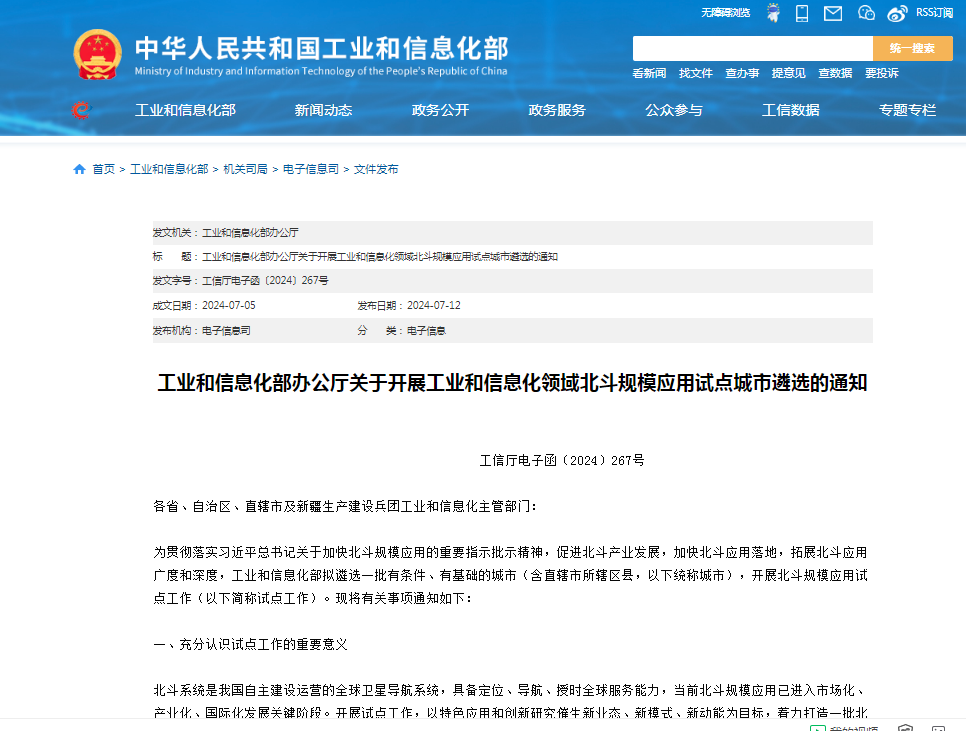Select the 工信数据 navigation item
The width and height of the screenshot is (966, 731).
pyautogui.click(x=790, y=110)
